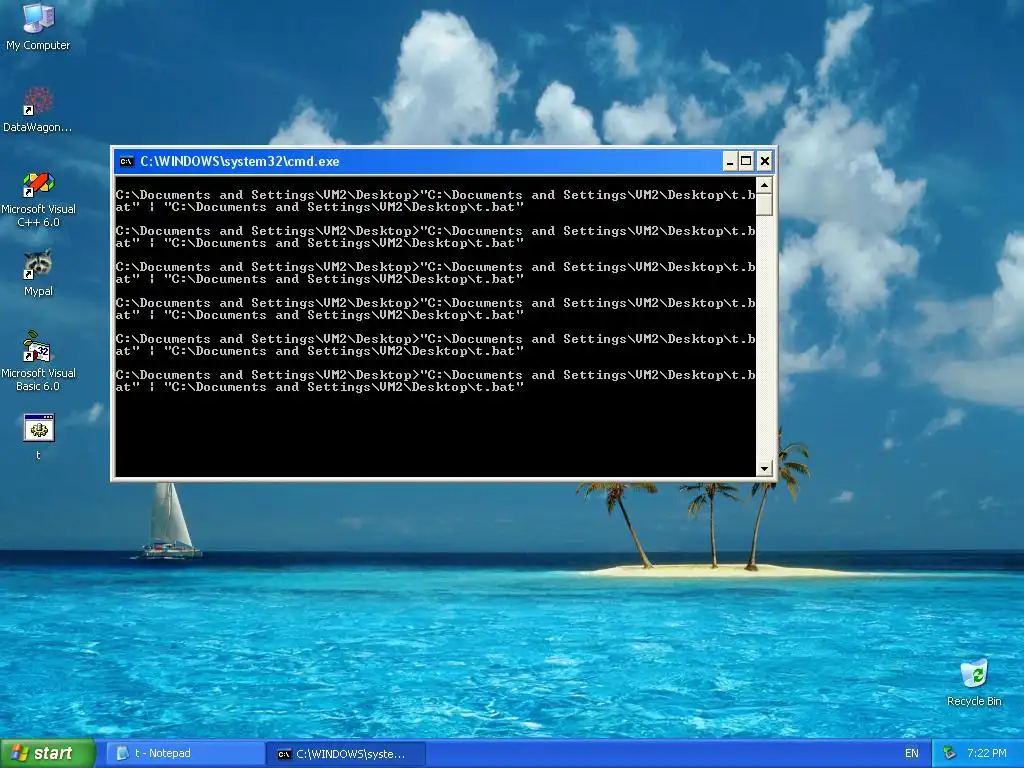Close the cmd.exe window
The image size is (1024, 768).
765,161
